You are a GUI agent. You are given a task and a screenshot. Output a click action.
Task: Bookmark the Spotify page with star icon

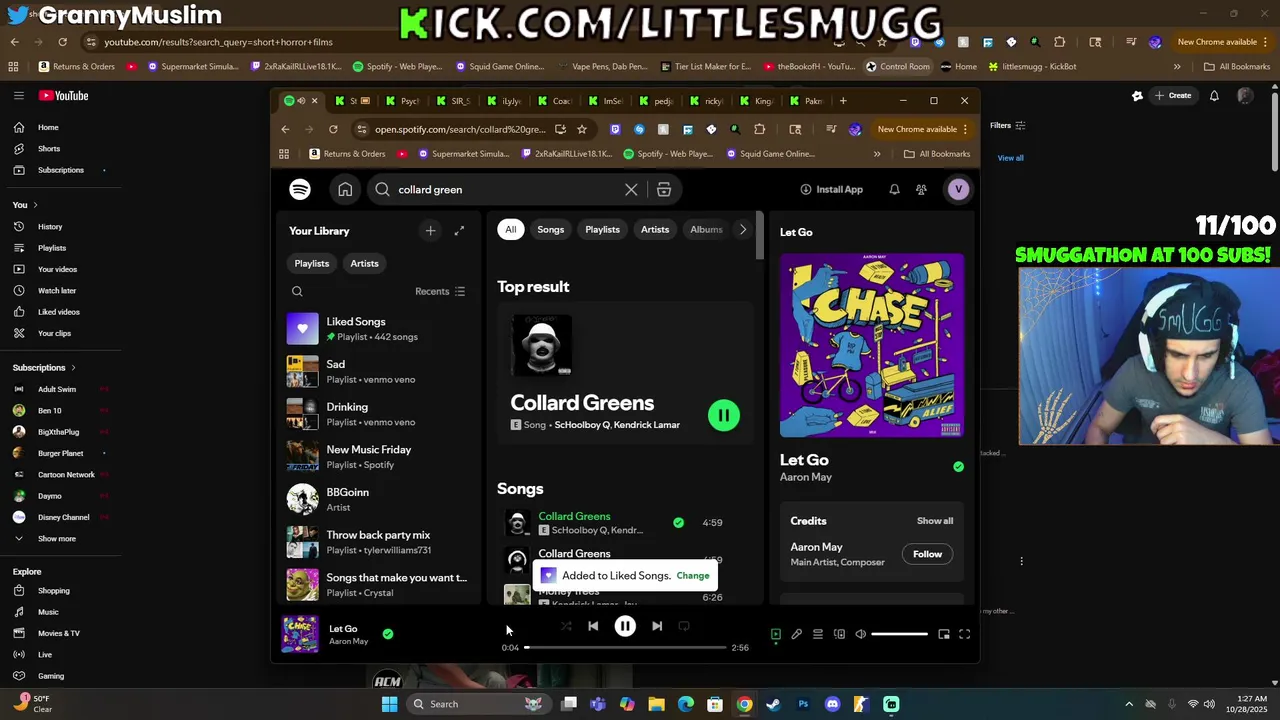tap(582, 129)
